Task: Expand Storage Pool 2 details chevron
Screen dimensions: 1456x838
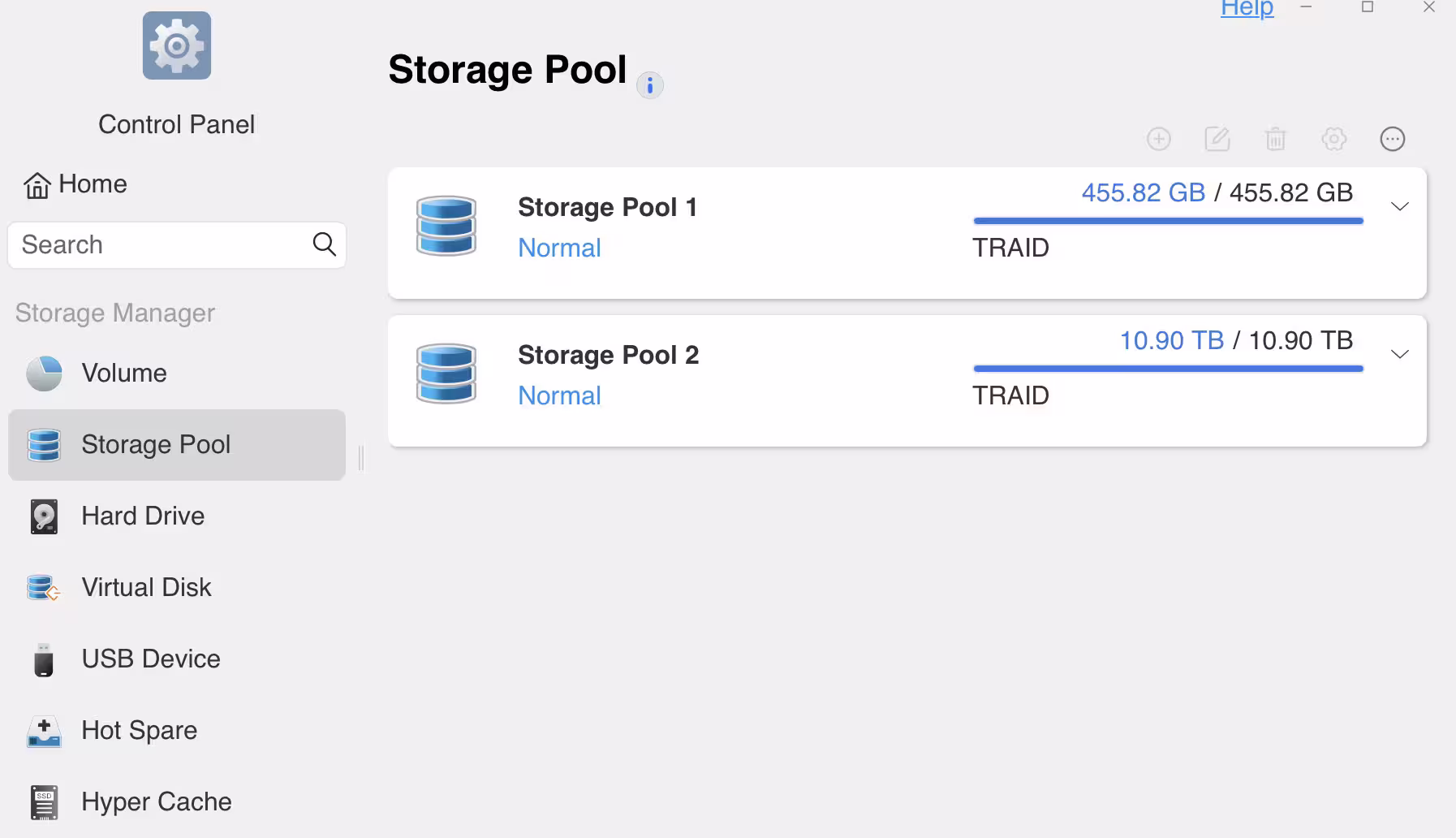Action: pyautogui.click(x=1399, y=354)
